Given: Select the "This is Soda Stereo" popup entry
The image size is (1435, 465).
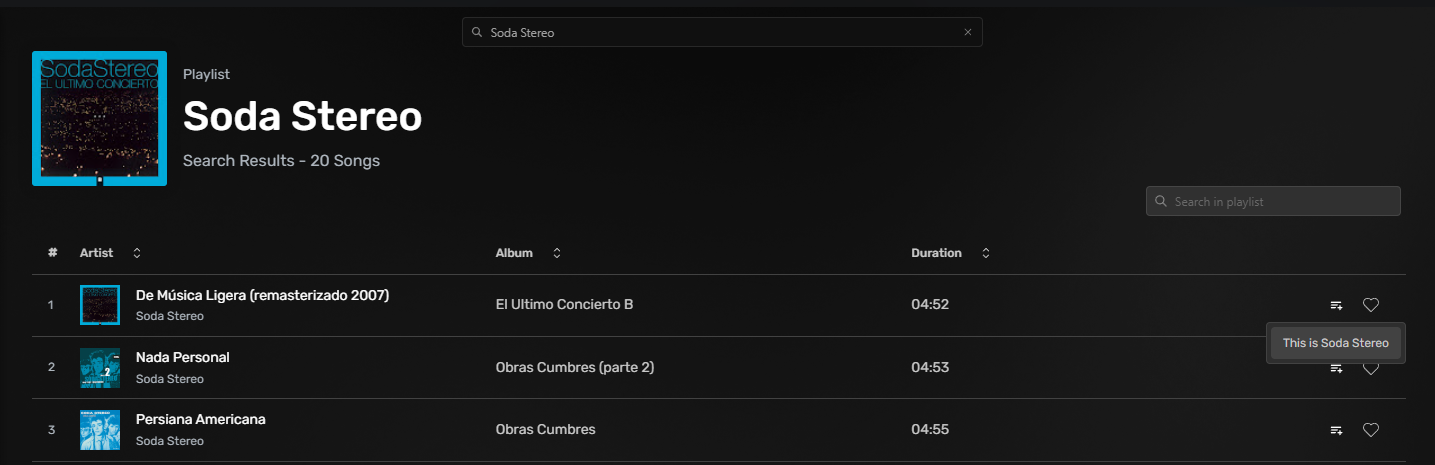Looking at the screenshot, I should point(1335,343).
